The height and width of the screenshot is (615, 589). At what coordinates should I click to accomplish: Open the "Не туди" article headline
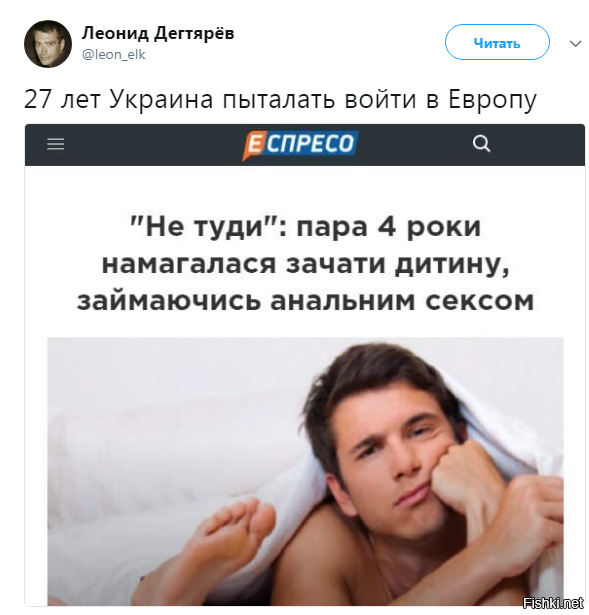coord(305,264)
